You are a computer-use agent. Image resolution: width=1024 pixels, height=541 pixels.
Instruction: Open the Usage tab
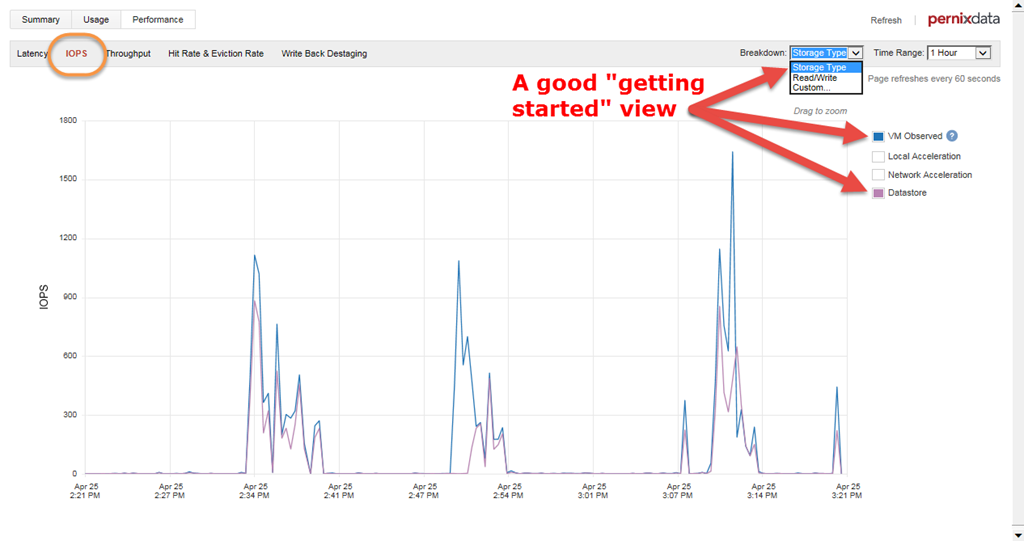pyautogui.click(x=97, y=19)
